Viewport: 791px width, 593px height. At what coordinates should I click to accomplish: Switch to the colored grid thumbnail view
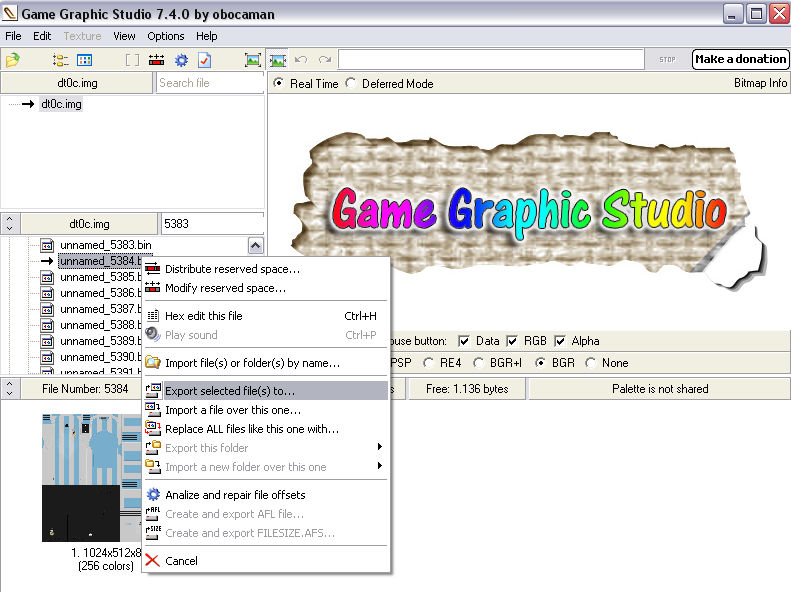click(84, 60)
